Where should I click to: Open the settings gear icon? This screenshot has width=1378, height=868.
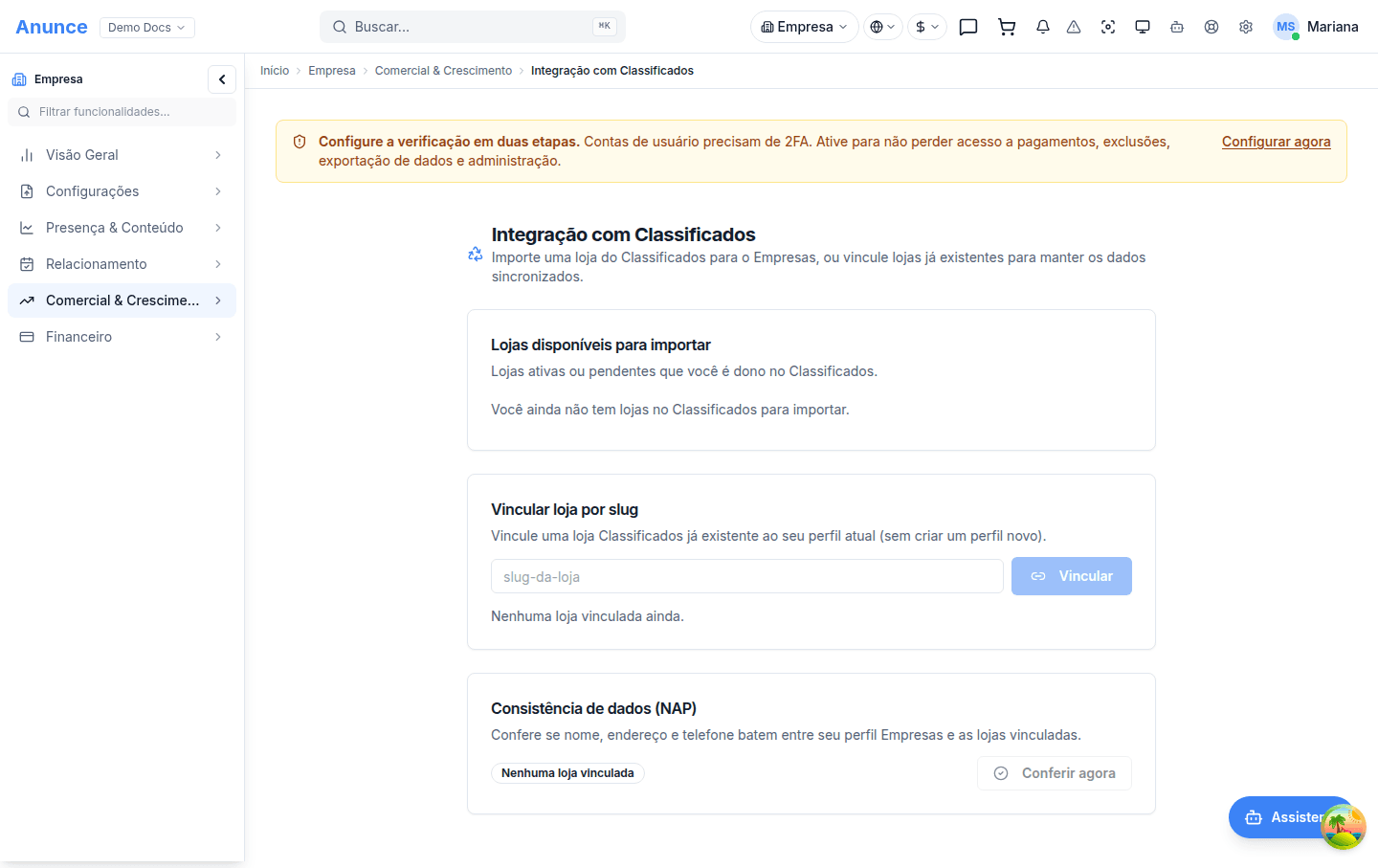point(1246,27)
